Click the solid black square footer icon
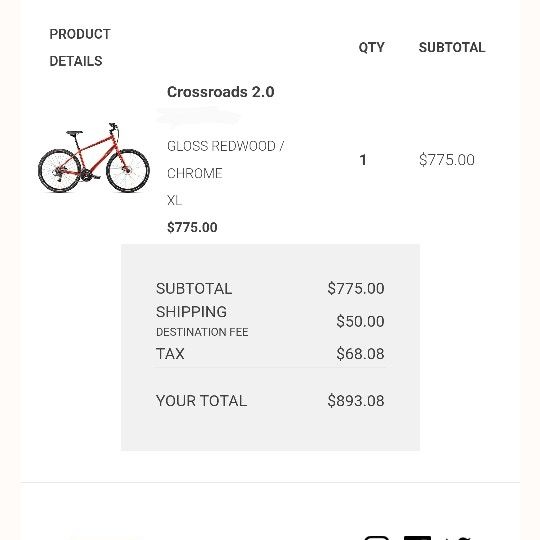540x540 pixels. click(417, 538)
